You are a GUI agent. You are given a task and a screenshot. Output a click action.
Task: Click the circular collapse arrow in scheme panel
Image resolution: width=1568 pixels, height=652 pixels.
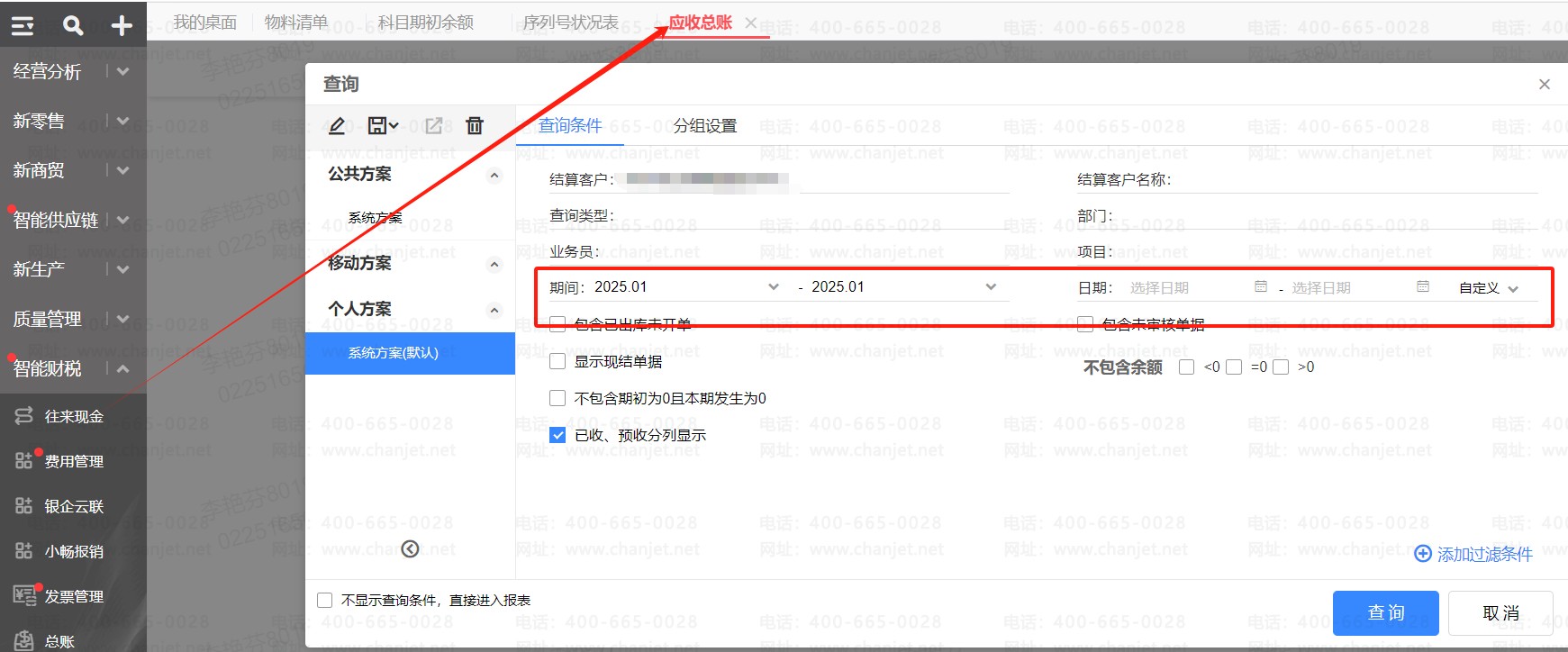click(x=410, y=548)
